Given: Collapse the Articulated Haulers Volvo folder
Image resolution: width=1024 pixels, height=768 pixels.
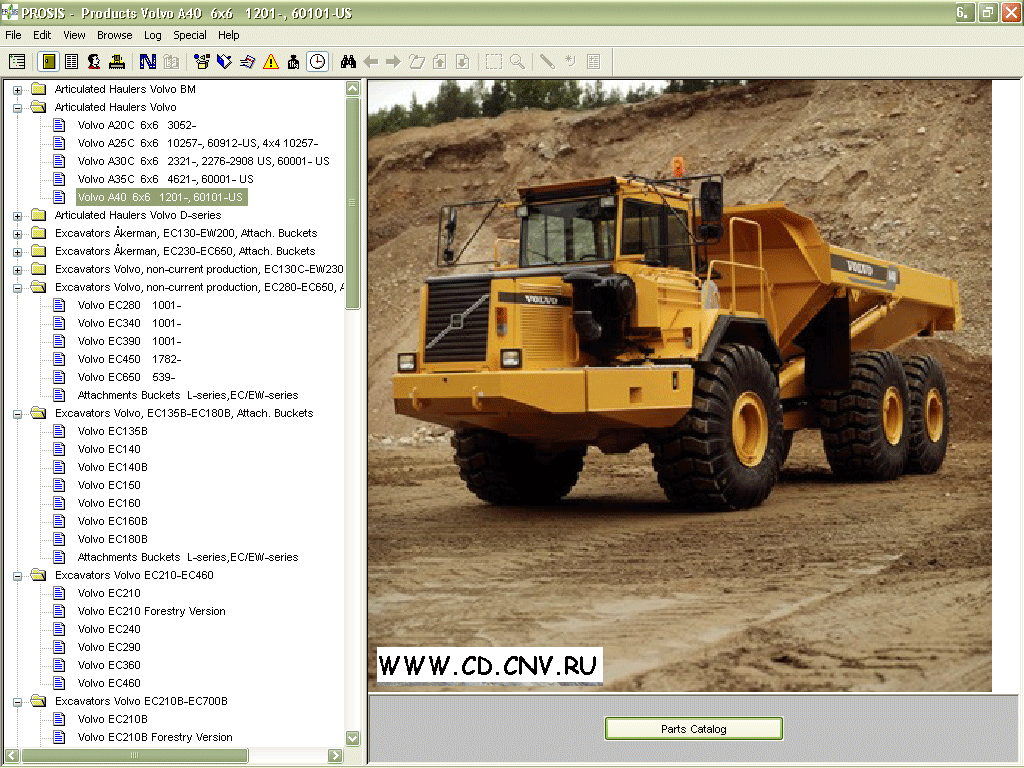Looking at the screenshot, I should pyautogui.click(x=18, y=108).
